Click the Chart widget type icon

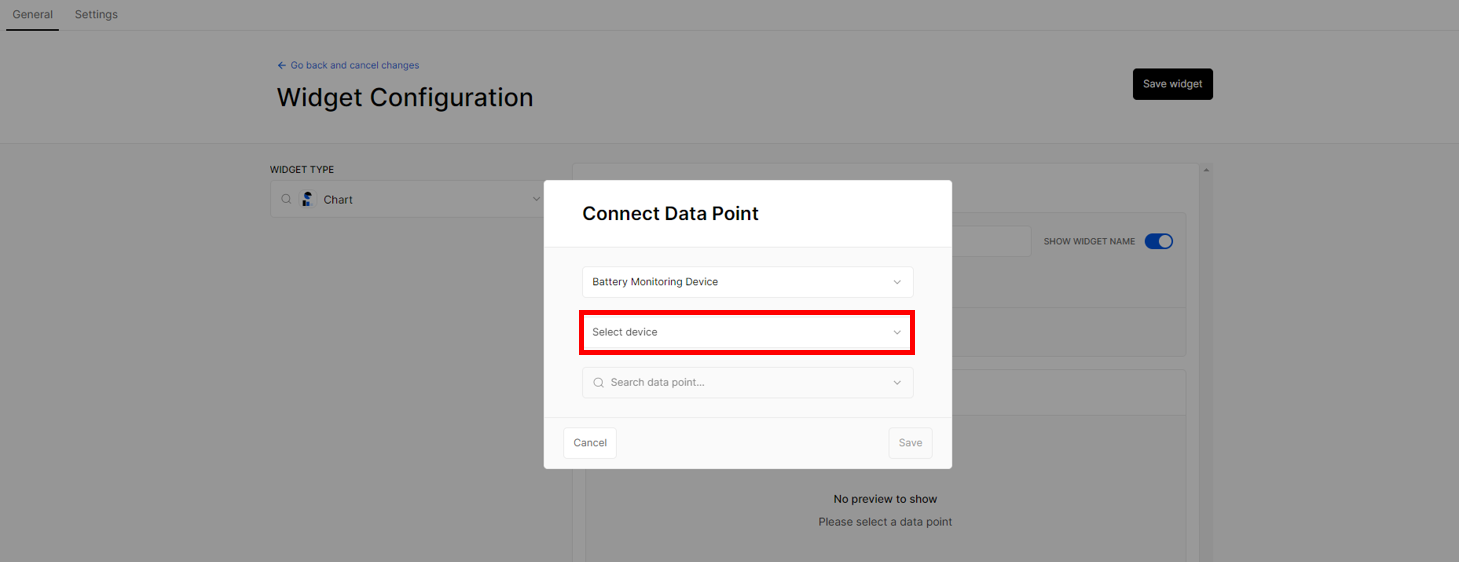[308, 199]
